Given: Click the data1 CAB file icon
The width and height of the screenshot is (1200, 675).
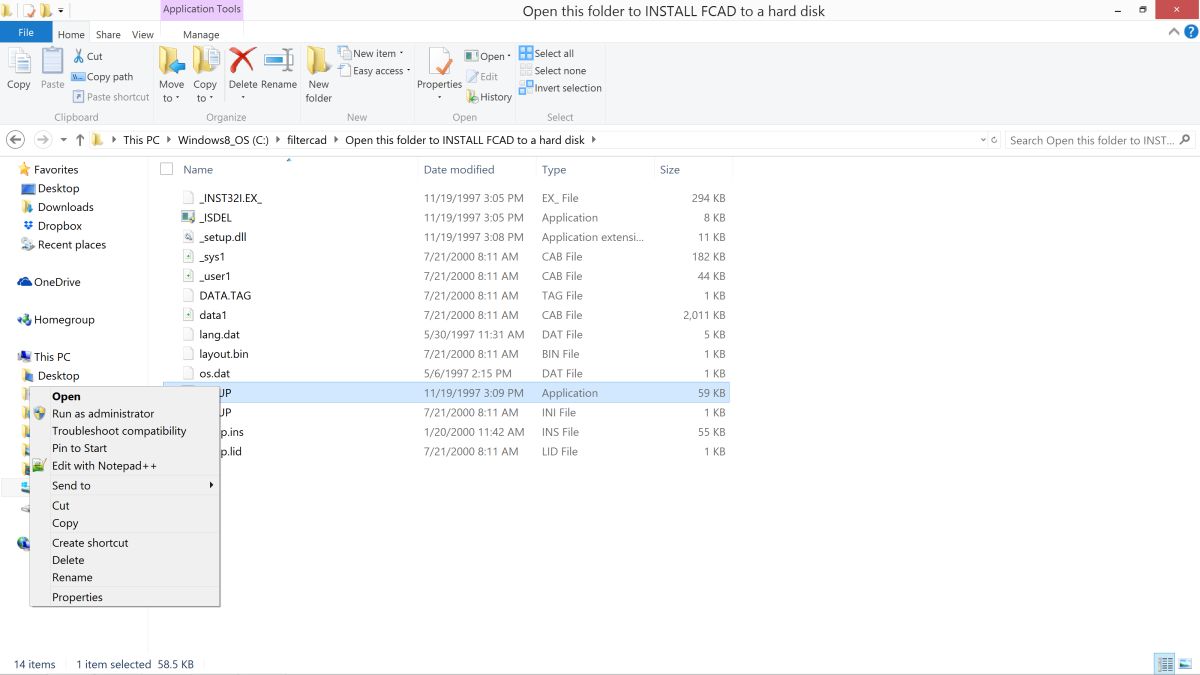Looking at the screenshot, I should [x=188, y=315].
